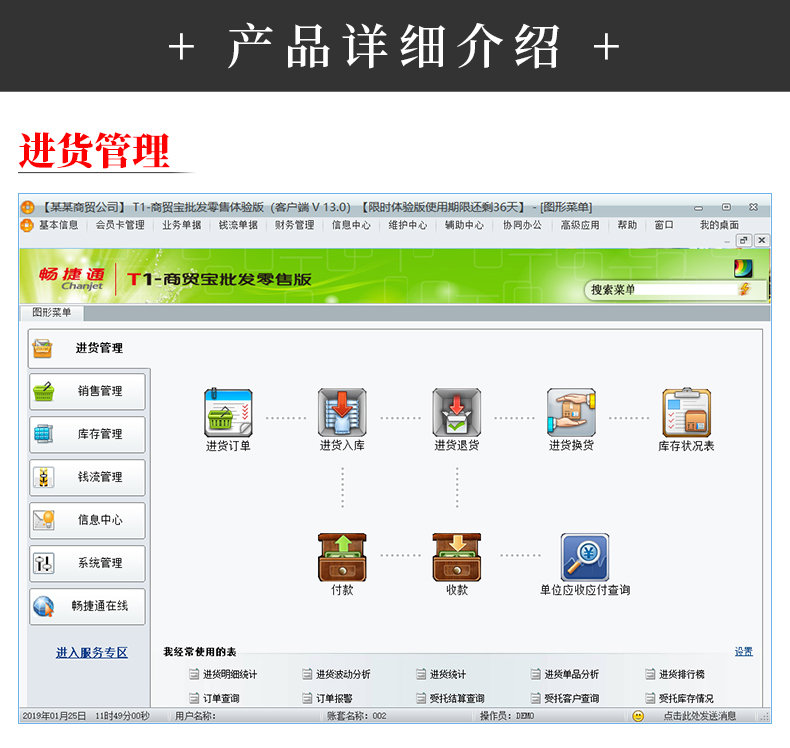Select 库存管理 in the left sidebar
Image resolution: width=790 pixels, height=748 pixels.
pyautogui.click(x=87, y=434)
